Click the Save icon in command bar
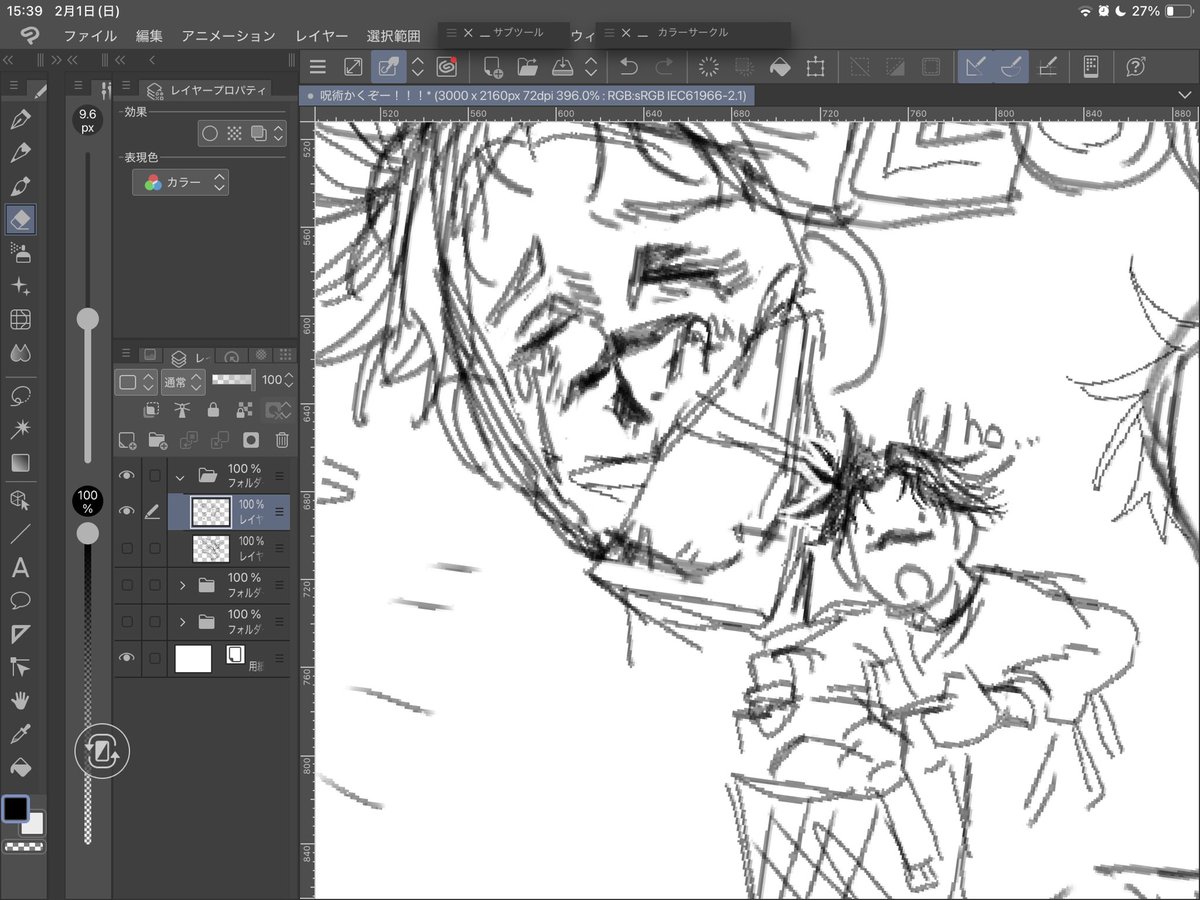 (x=562, y=67)
